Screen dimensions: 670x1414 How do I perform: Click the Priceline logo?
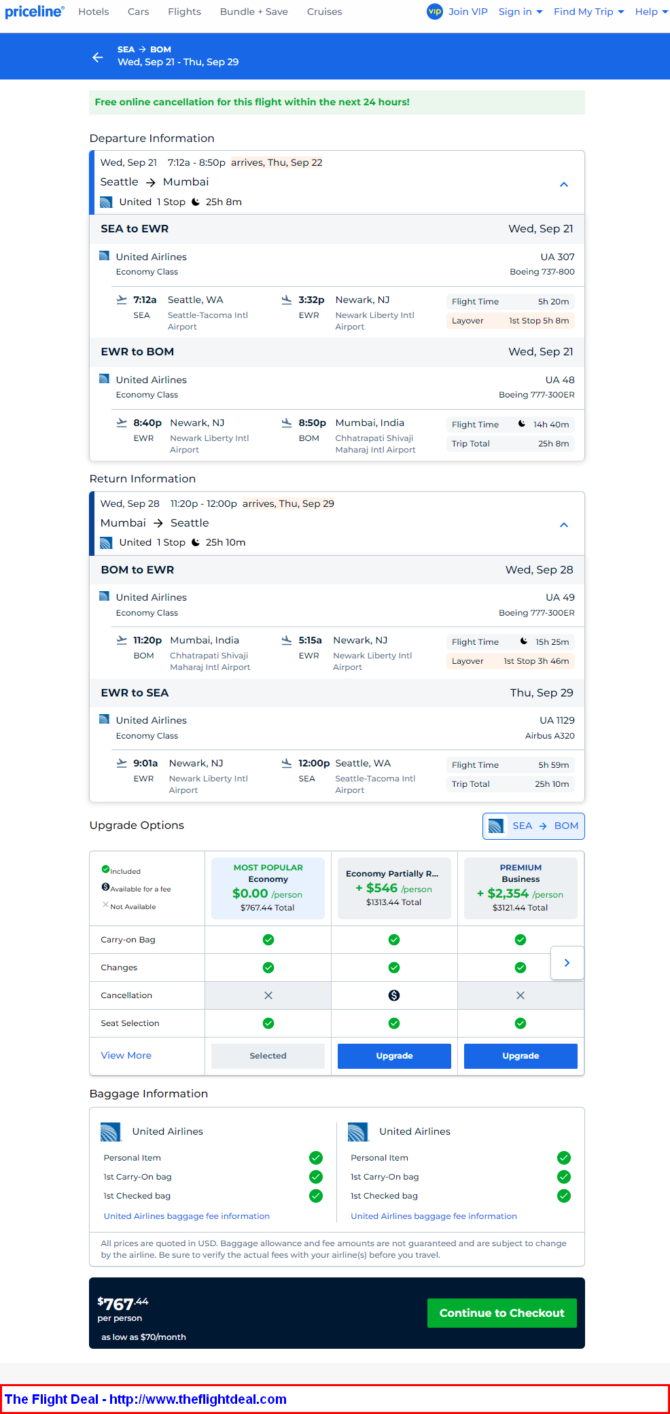[x=35, y=11]
